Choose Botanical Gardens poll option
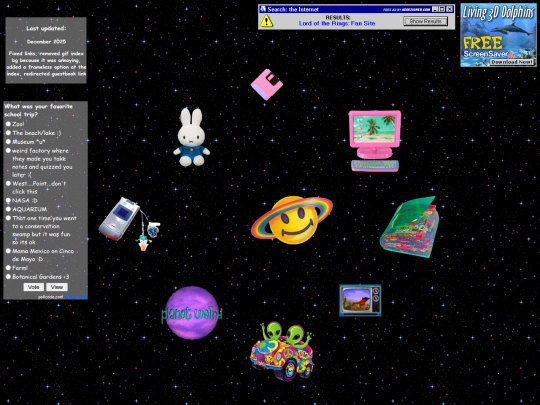 tap(8, 277)
